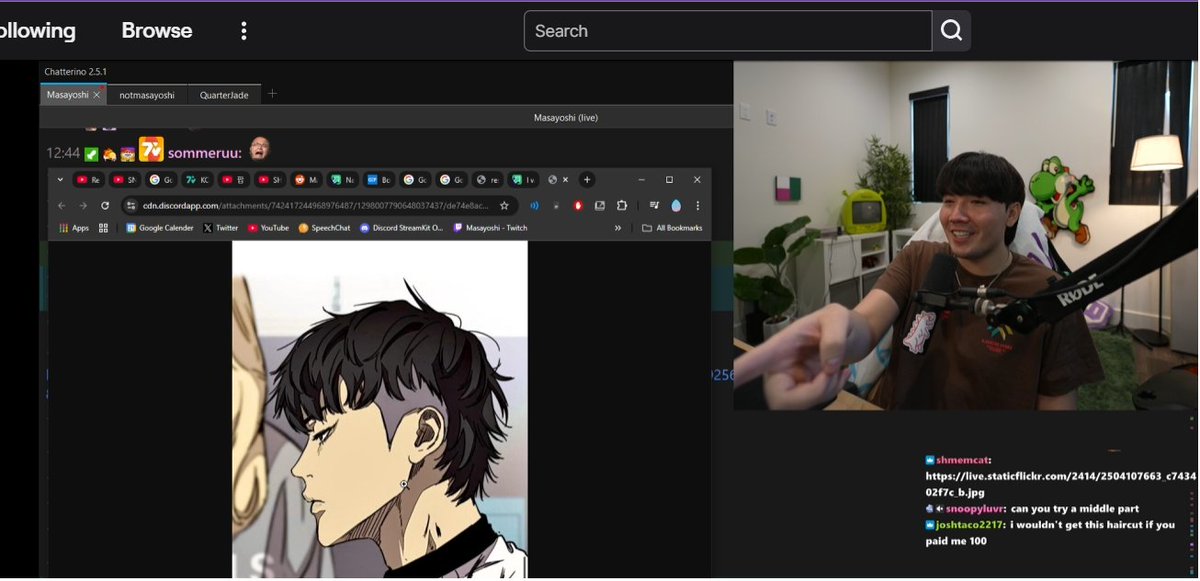This screenshot has width=1200, height=581.
Task: Click message "can you try a middle part"
Action: pyautogui.click(x=1075, y=509)
